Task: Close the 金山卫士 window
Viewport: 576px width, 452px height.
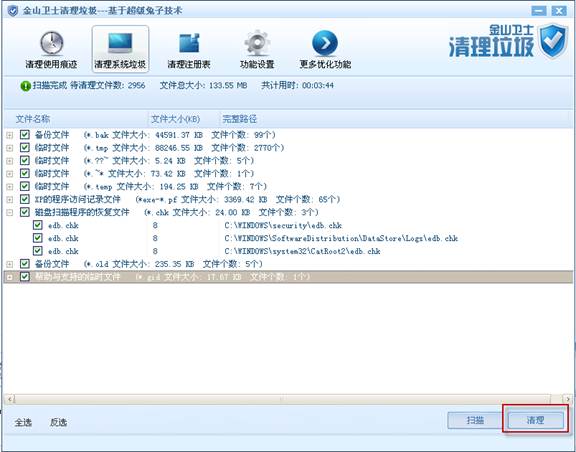Action: [x=559, y=11]
